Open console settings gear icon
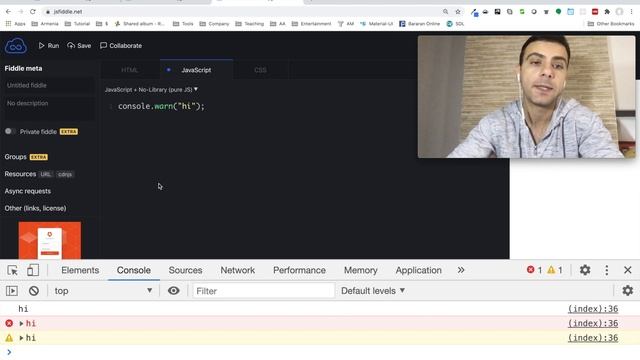 point(628,291)
